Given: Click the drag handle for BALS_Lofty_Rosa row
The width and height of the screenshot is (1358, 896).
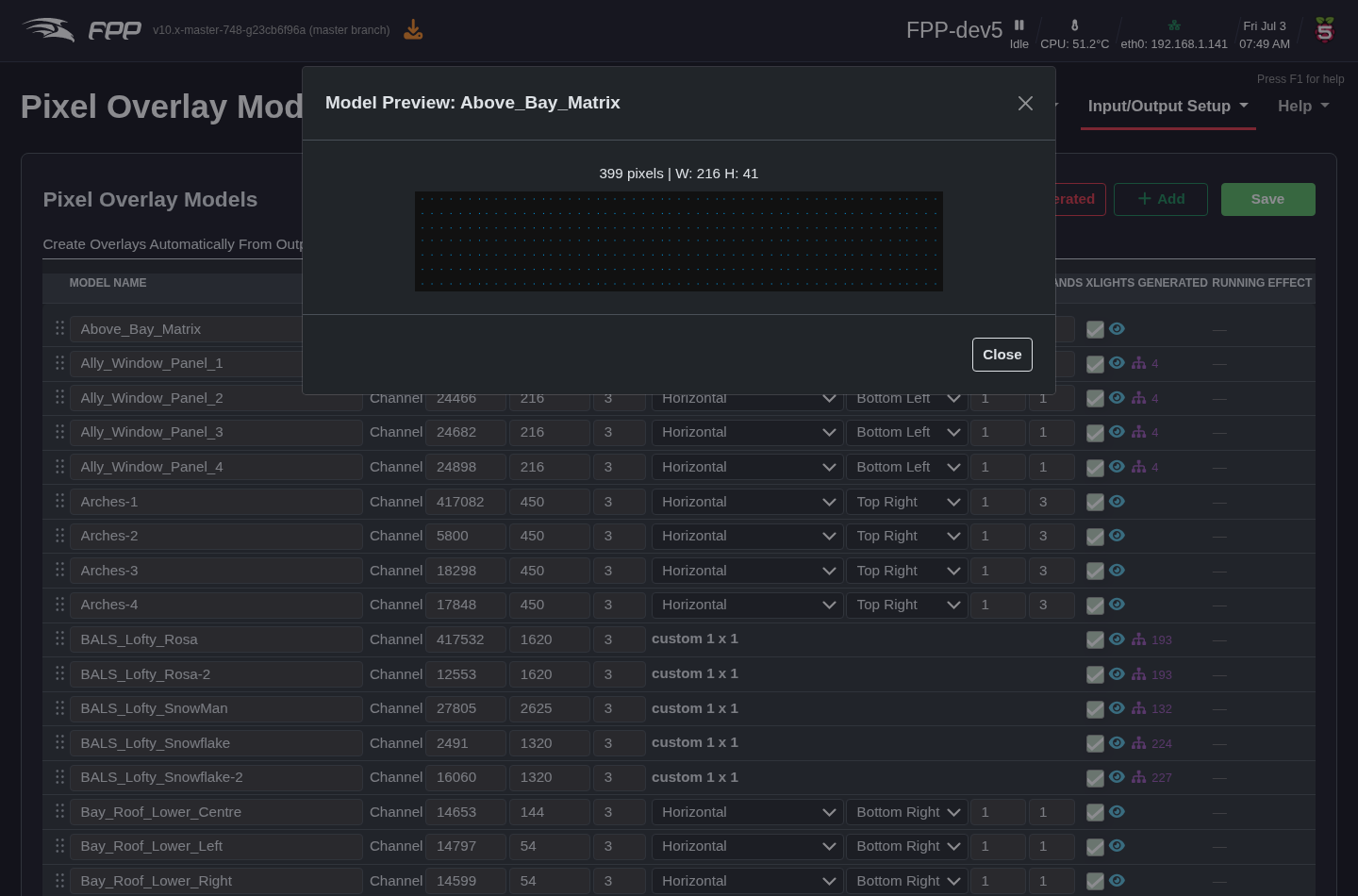Looking at the screenshot, I should coord(59,639).
